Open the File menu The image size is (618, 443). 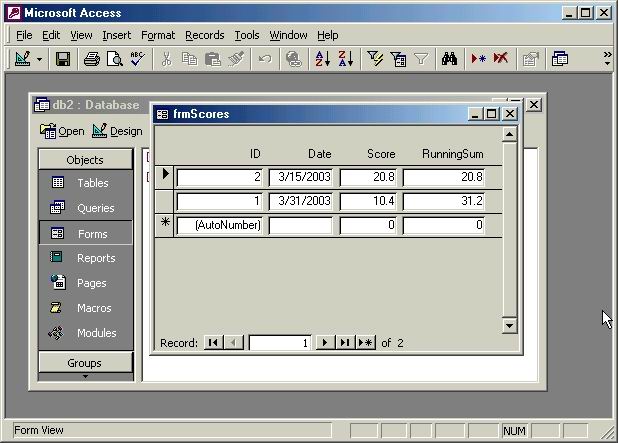coord(24,35)
